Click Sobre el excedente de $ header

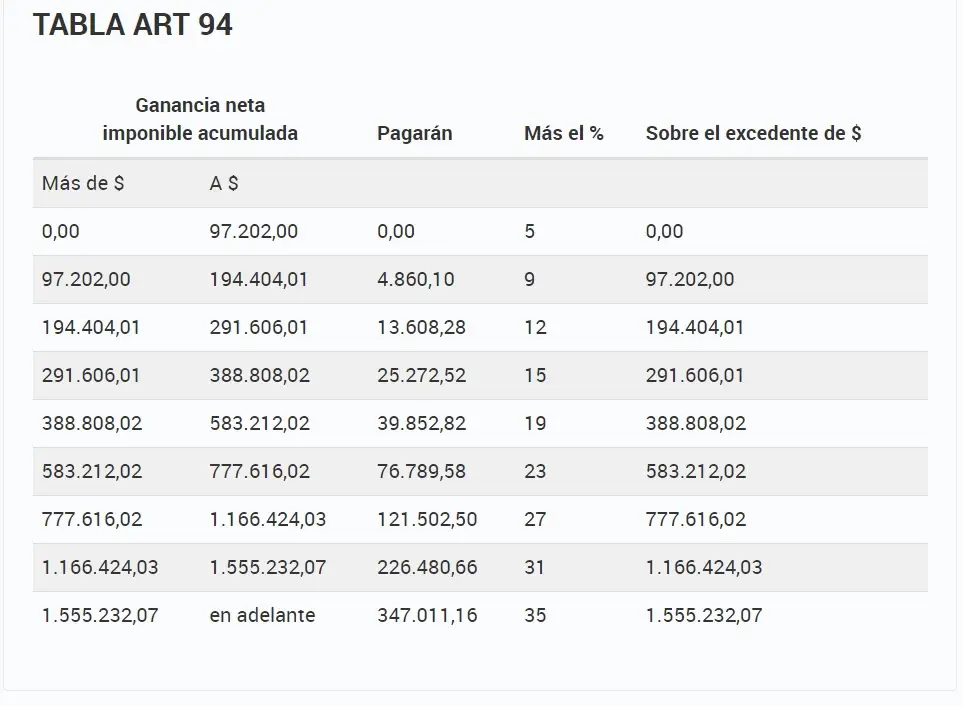[x=754, y=133]
